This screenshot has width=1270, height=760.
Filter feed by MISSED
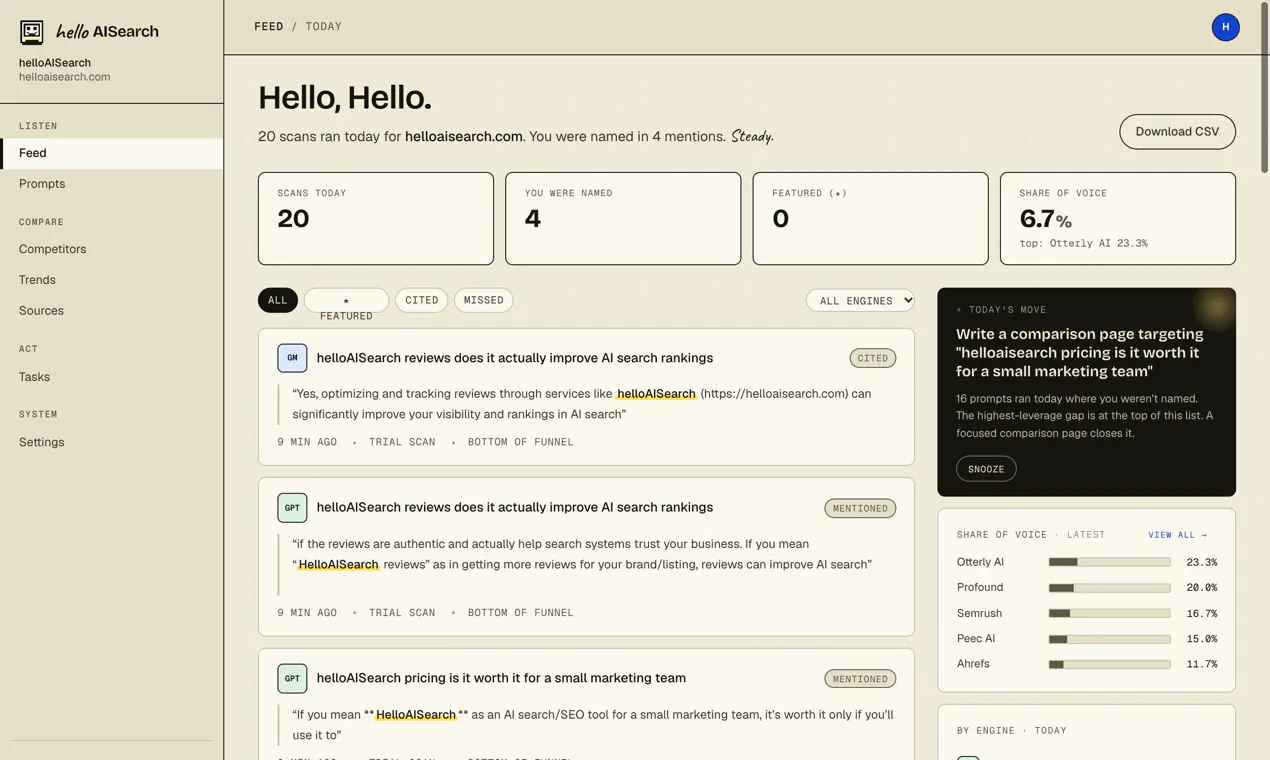point(483,300)
